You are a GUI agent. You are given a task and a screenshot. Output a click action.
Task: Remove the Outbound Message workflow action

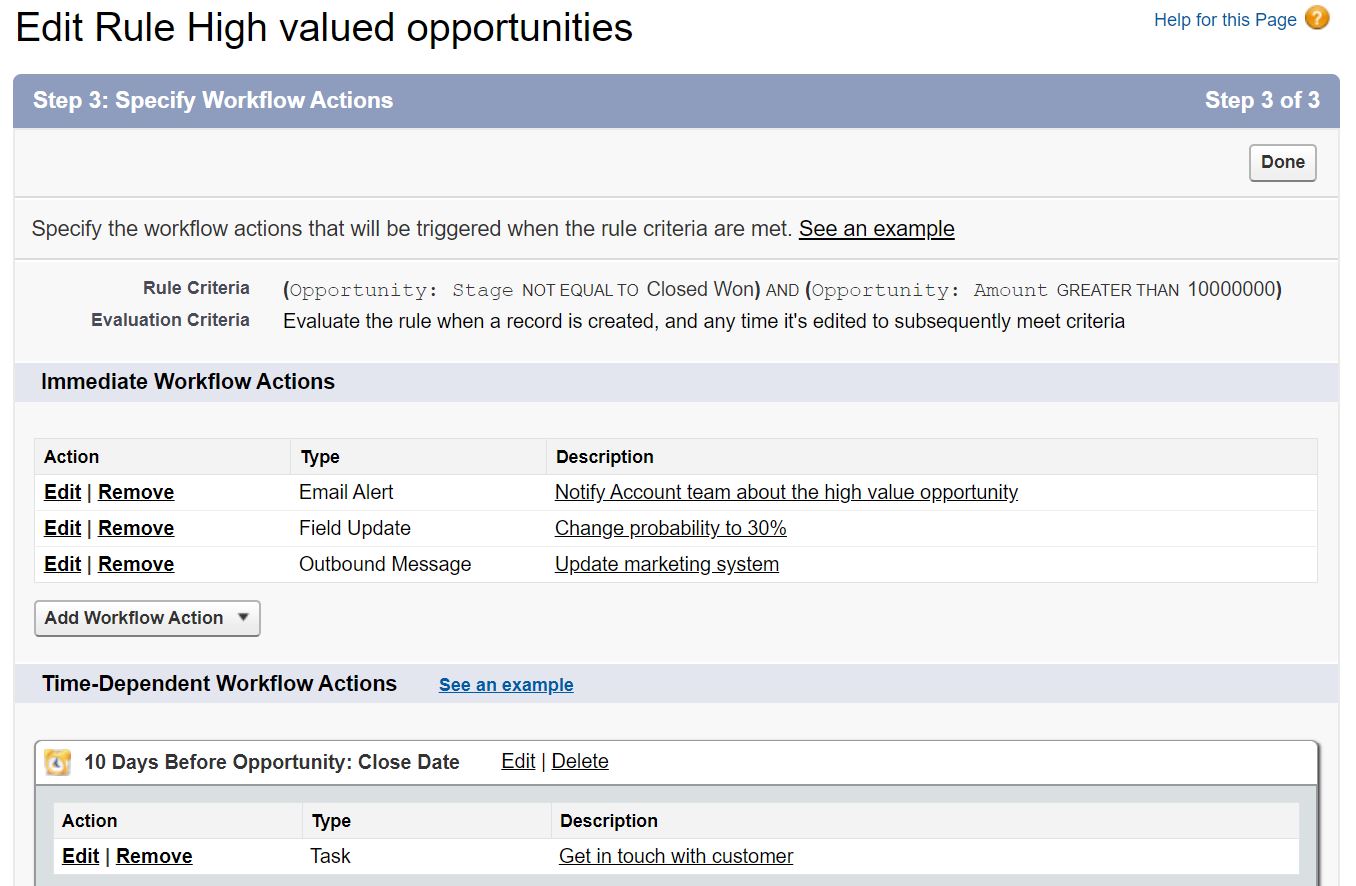136,564
